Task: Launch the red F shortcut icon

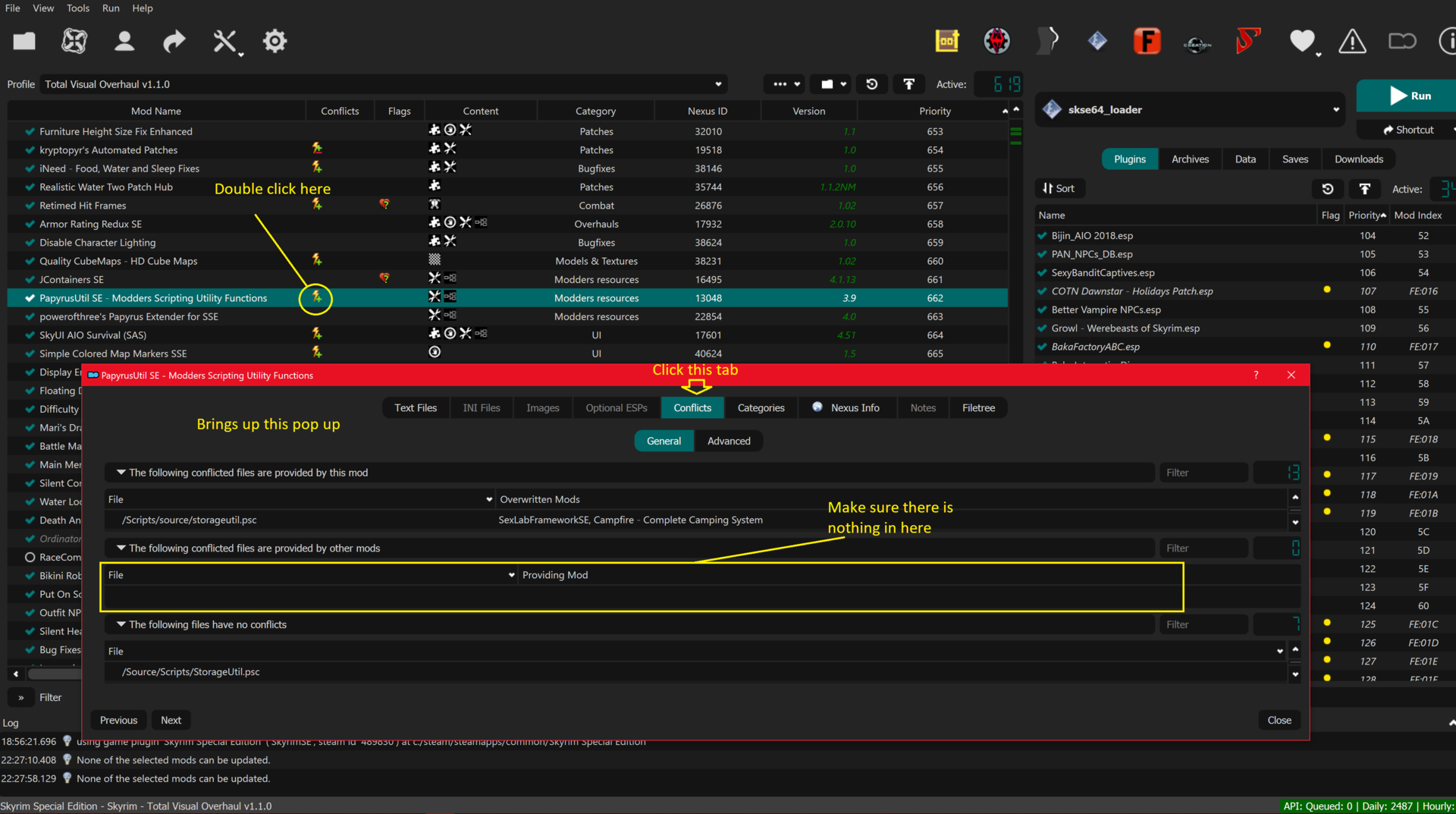Action: coord(1147,41)
